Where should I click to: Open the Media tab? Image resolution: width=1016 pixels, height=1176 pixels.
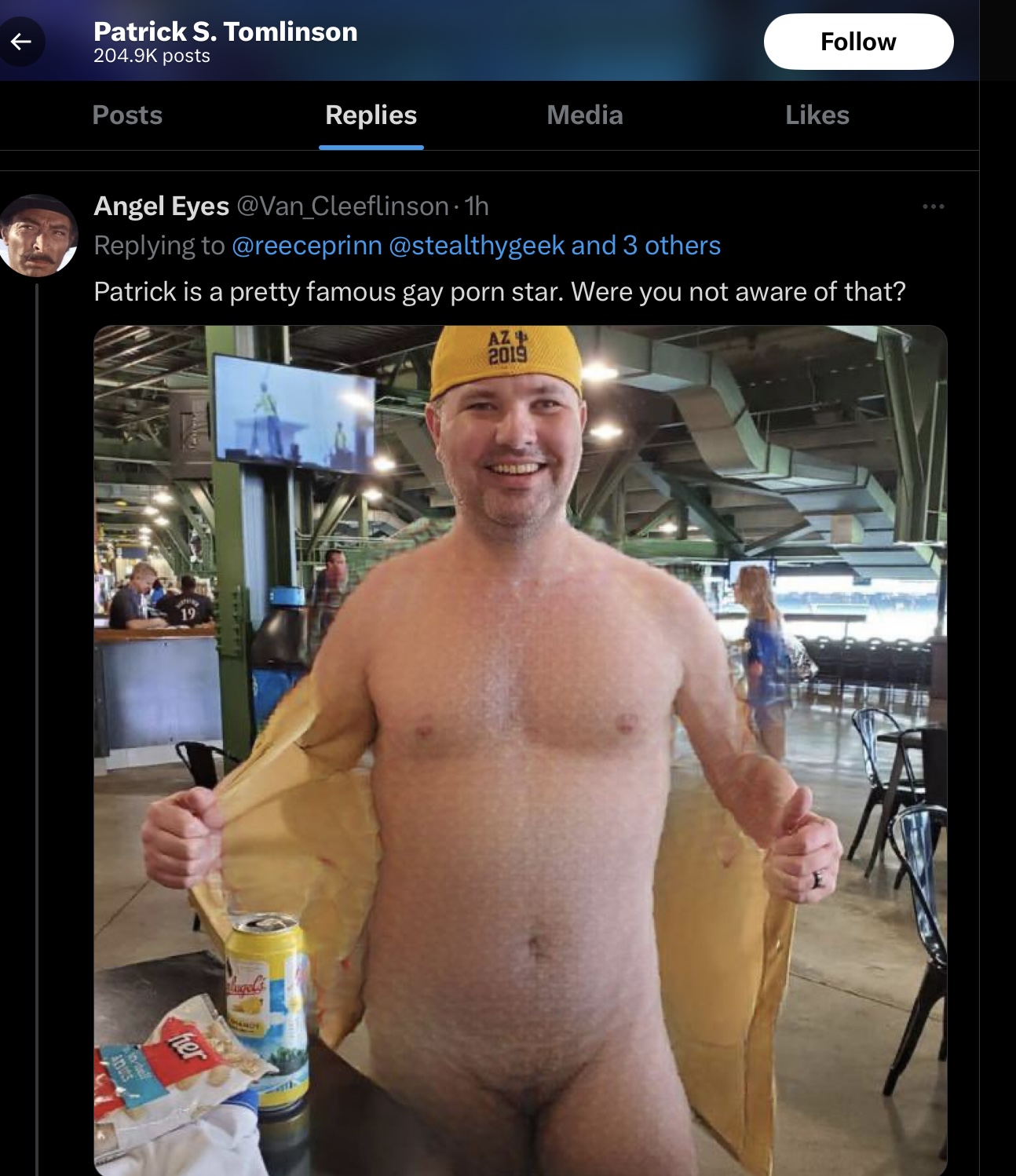point(585,115)
